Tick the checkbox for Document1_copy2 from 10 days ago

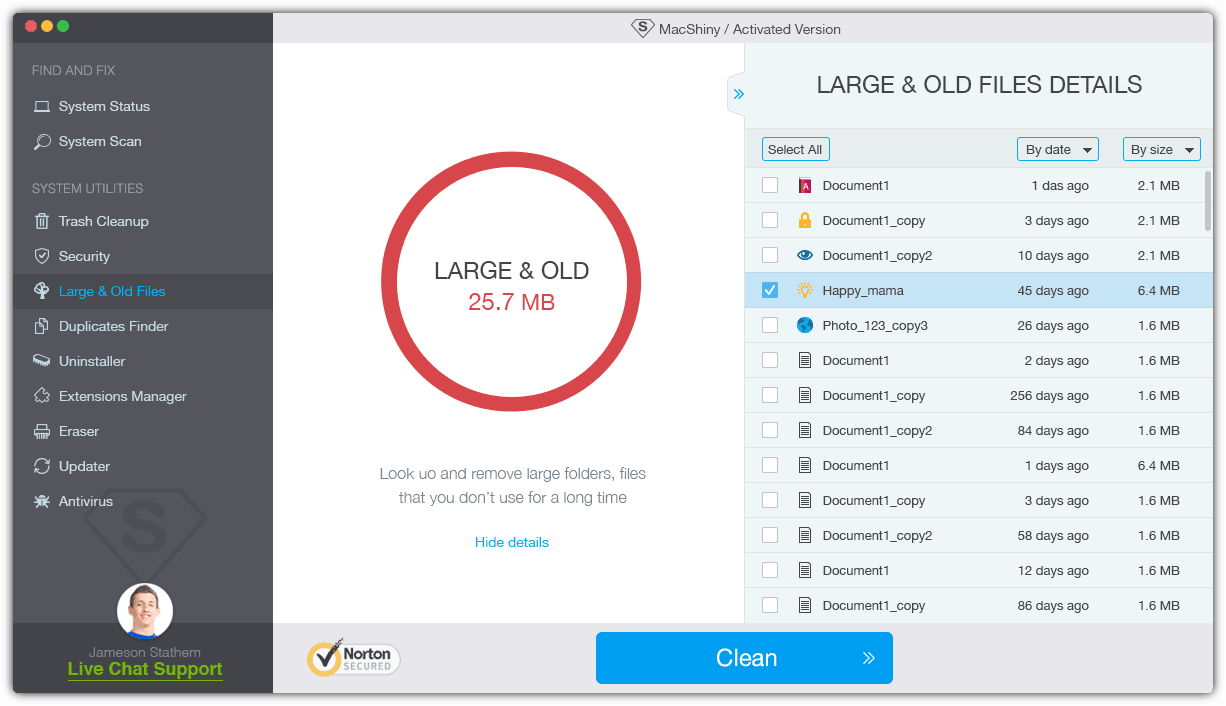pos(770,255)
